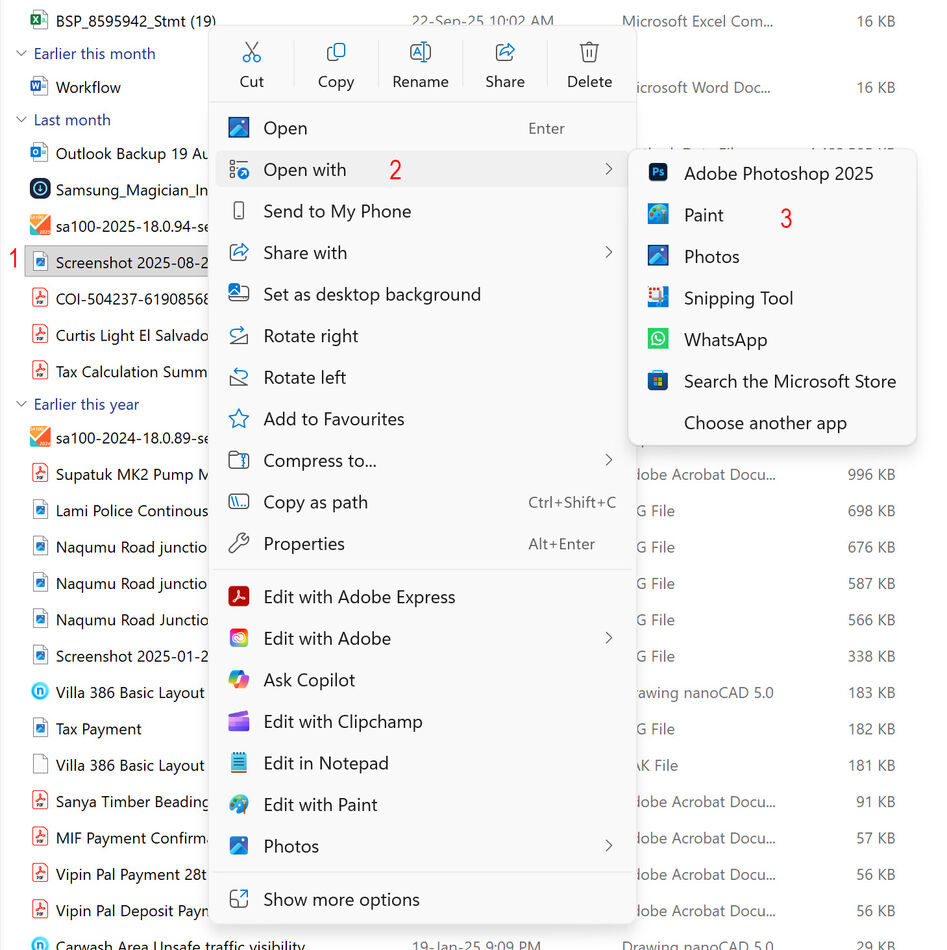Select the Screenshot 2025-01-2 file
947x950 pixels.
pyautogui.click(x=119, y=656)
